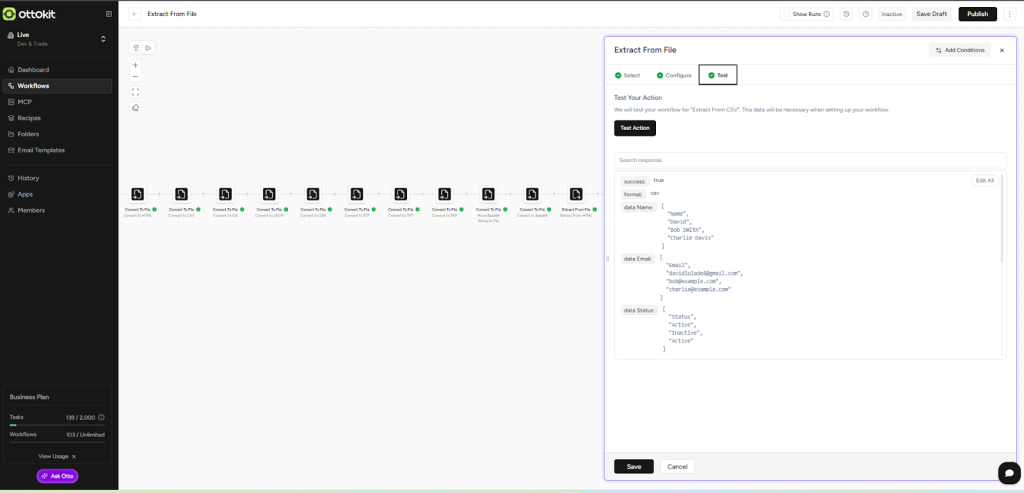Viewport: 1024px width, 493px height.
Task: Enable the Show Runs checkbox
Action: click(786, 14)
